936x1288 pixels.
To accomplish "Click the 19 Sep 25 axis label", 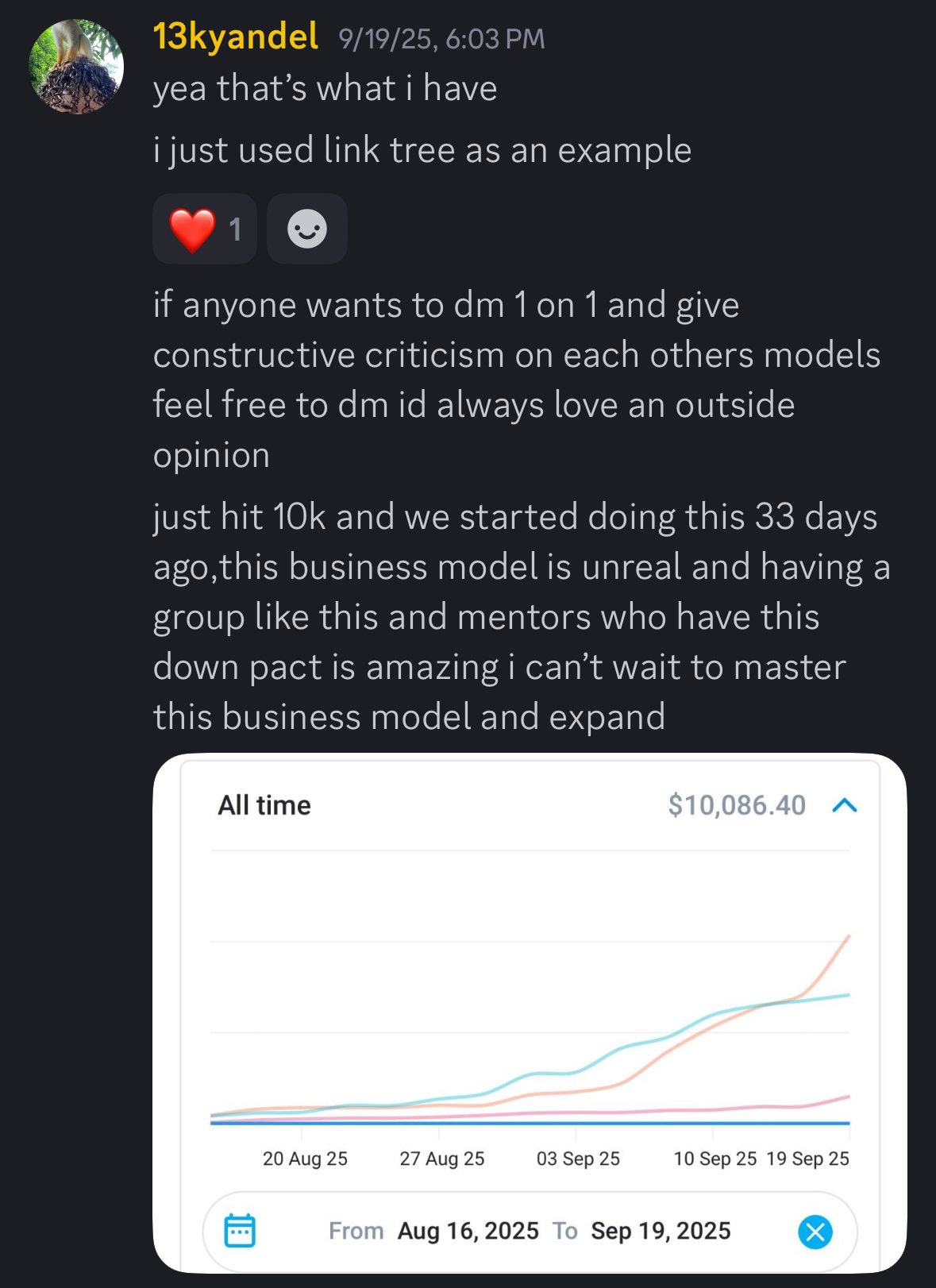I will (x=807, y=1159).
